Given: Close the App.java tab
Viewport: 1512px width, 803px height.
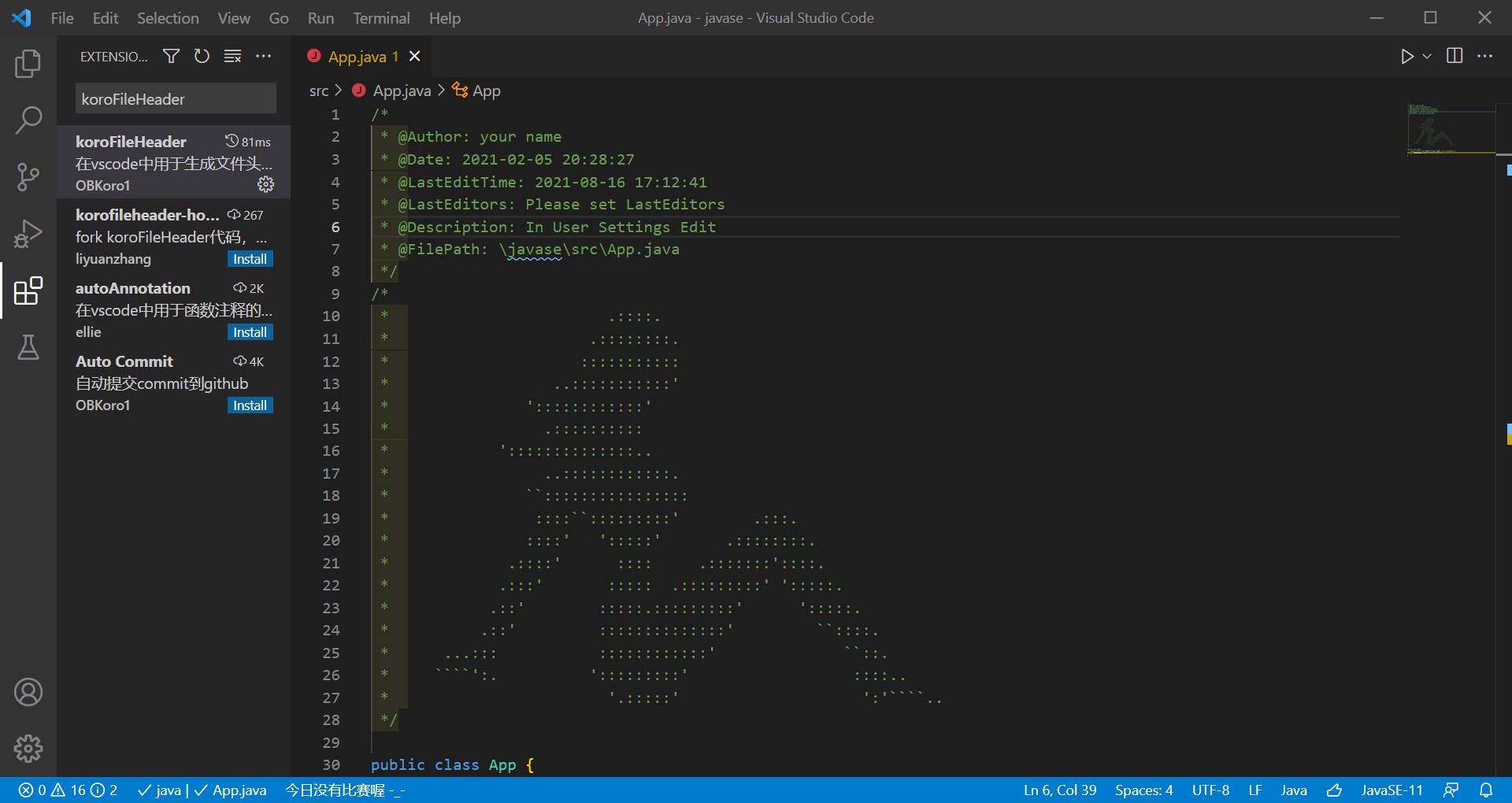Looking at the screenshot, I should click(x=414, y=56).
